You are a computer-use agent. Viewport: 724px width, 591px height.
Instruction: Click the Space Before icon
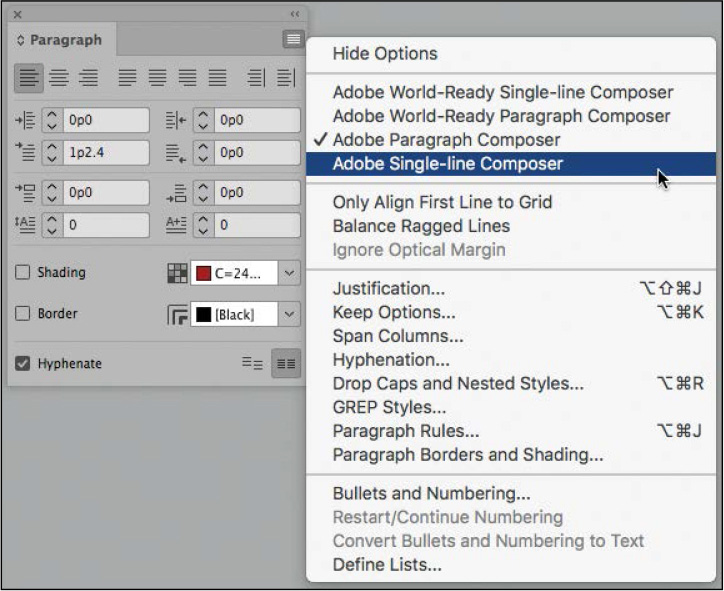coord(25,193)
